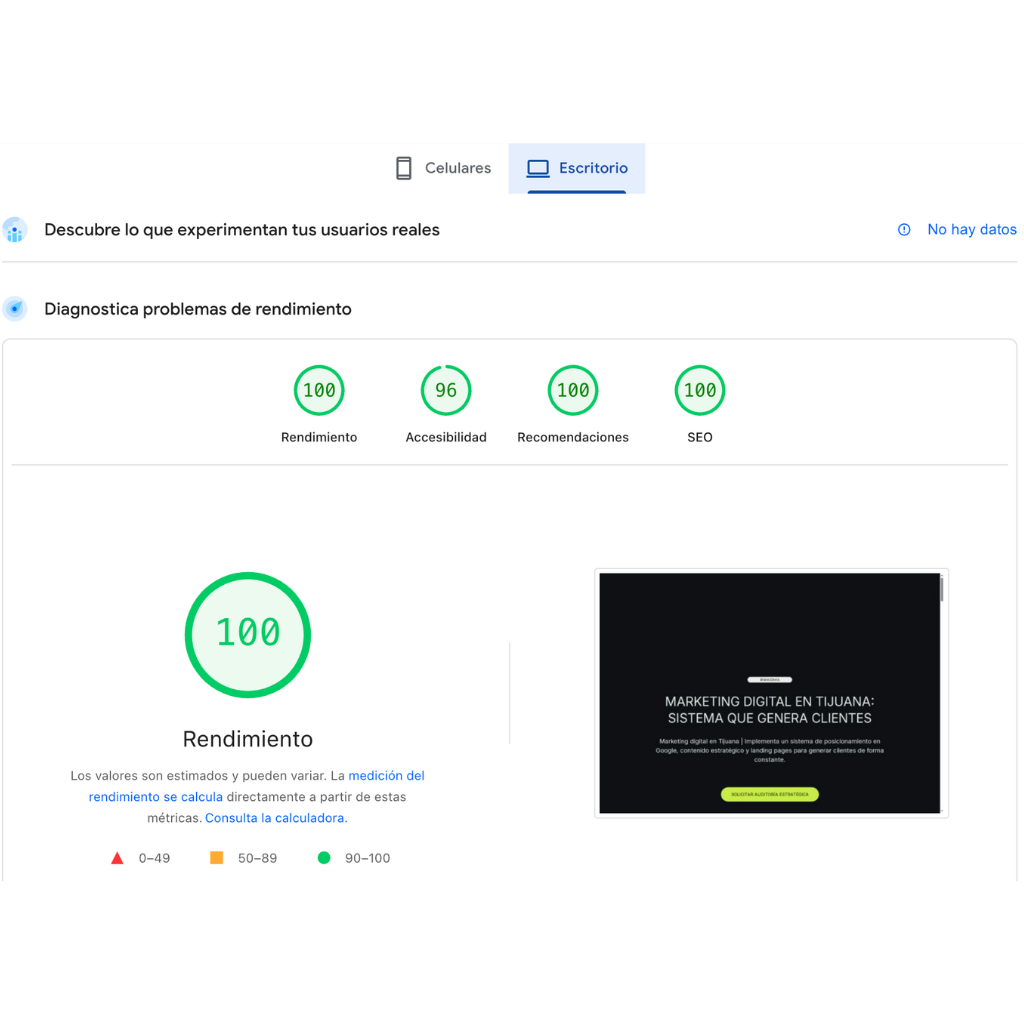The height and width of the screenshot is (1024, 1024).
Task: Click the laptop icon next to Escritorio
Action: [538, 168]
